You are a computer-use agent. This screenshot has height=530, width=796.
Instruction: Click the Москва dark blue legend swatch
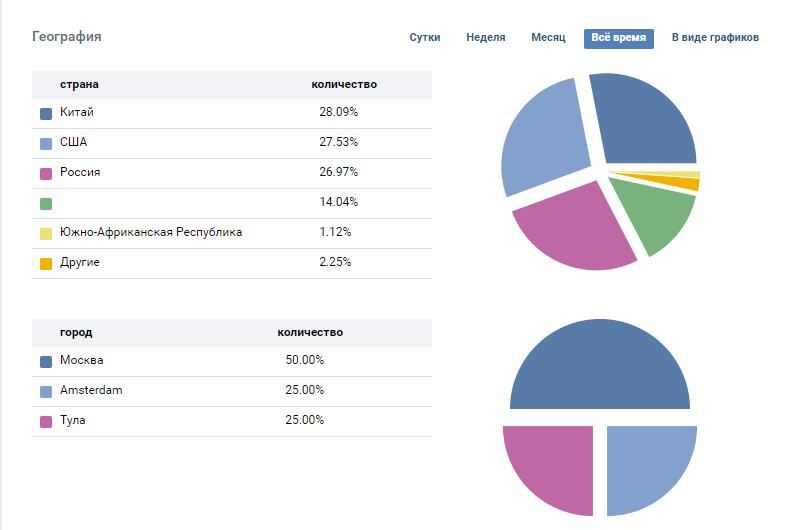click(46, 361)
